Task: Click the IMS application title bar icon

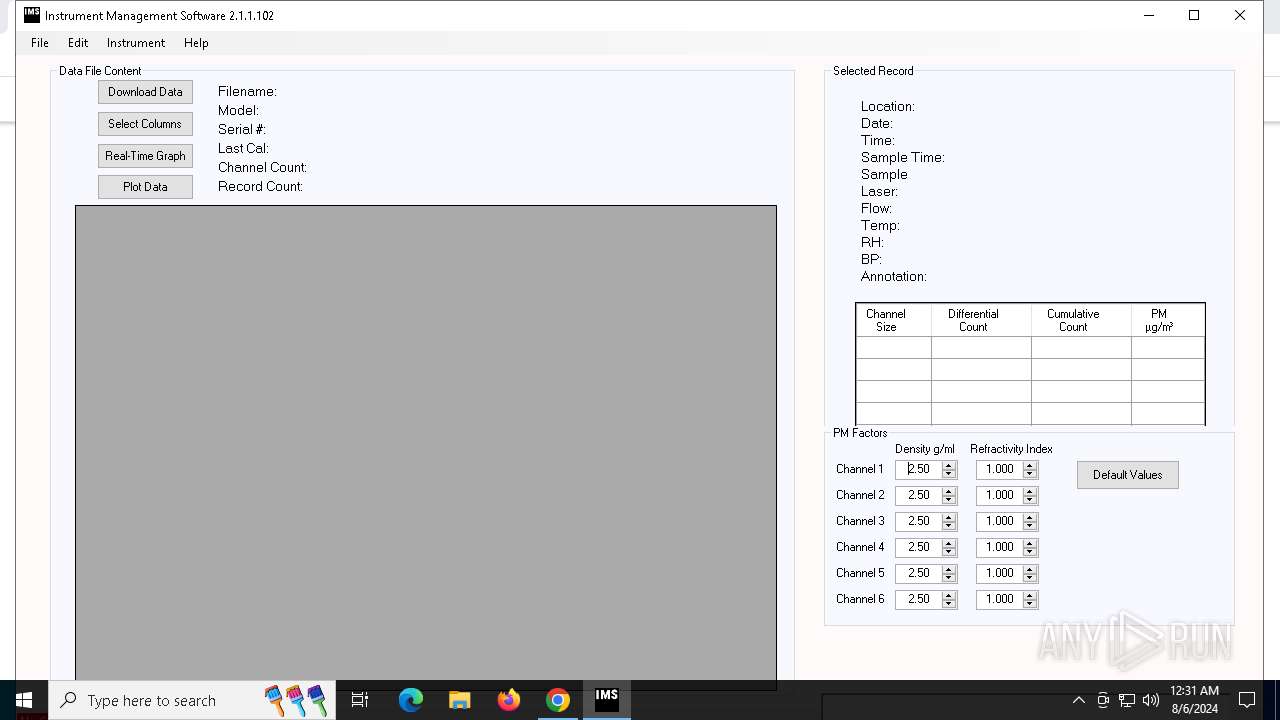Action: pos(32,15)
